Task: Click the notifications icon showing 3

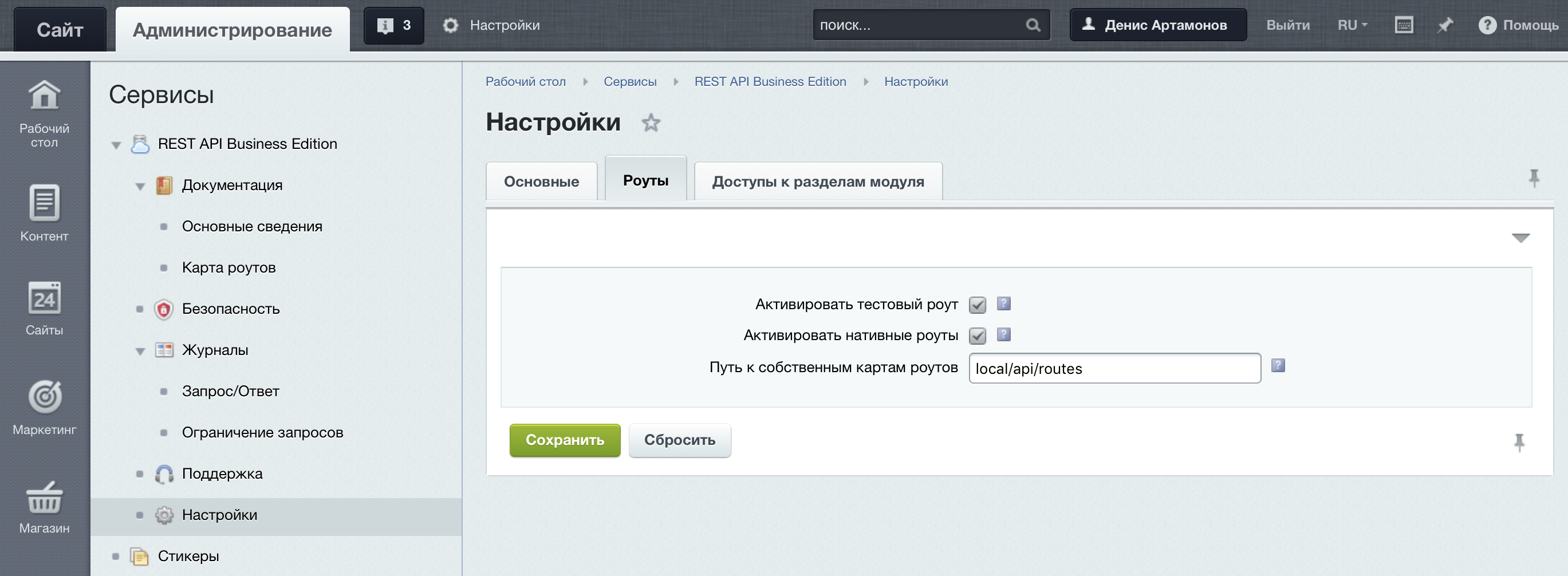Action: (x=393, y=26)
